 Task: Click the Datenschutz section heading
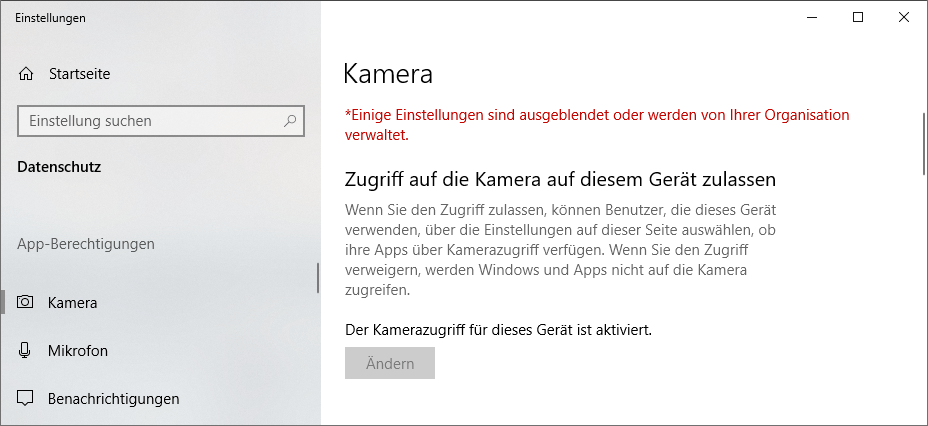coord(59,167)
